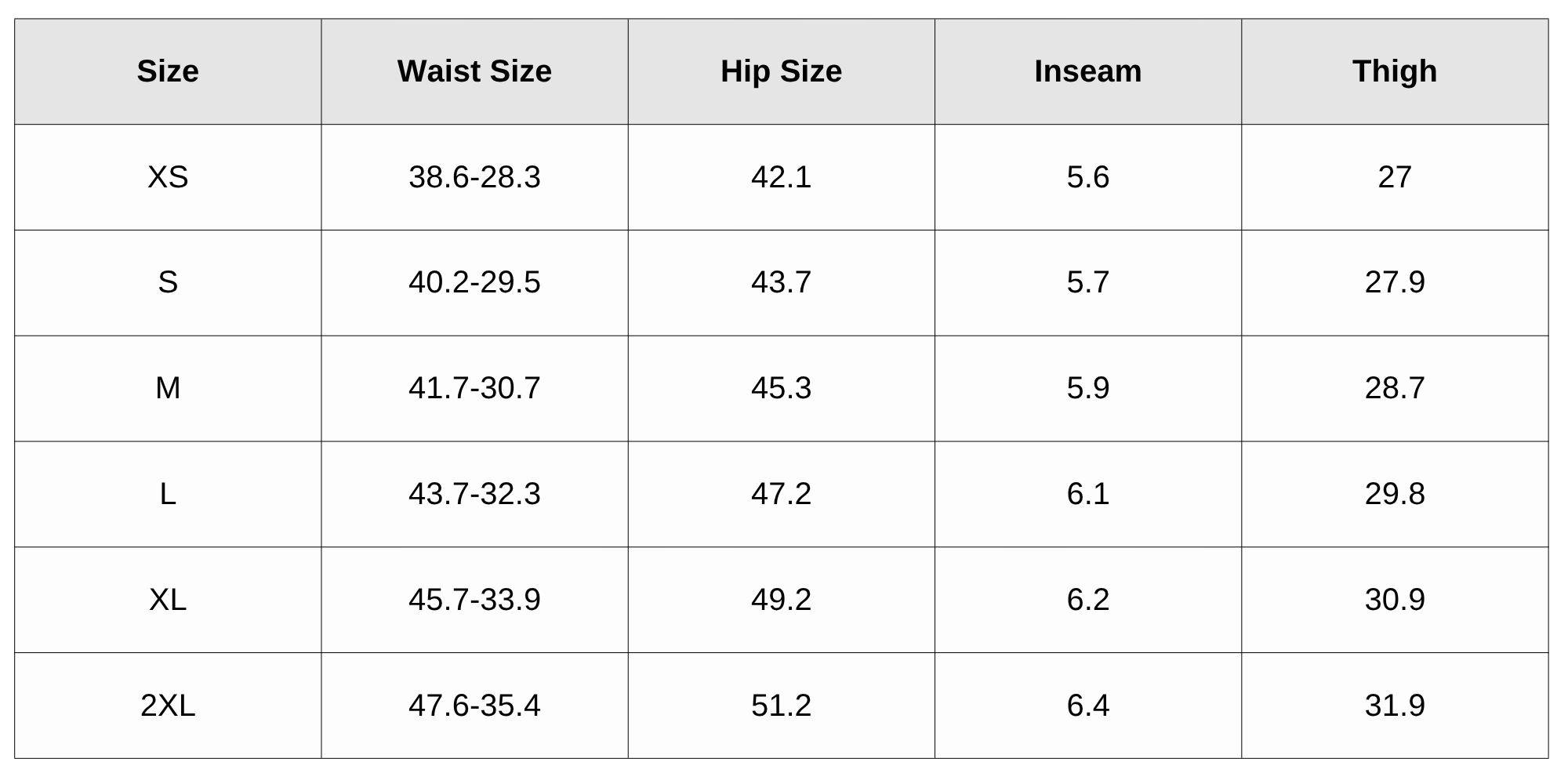The image size is (1568, 784).
Task: Select the 2XL size cell
Action: click(x=168, y=706)
